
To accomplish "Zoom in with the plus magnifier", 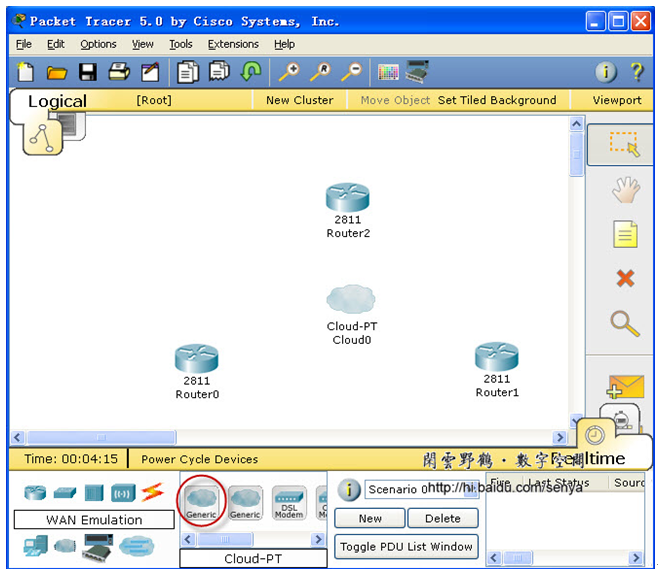I will coord(290,71).
